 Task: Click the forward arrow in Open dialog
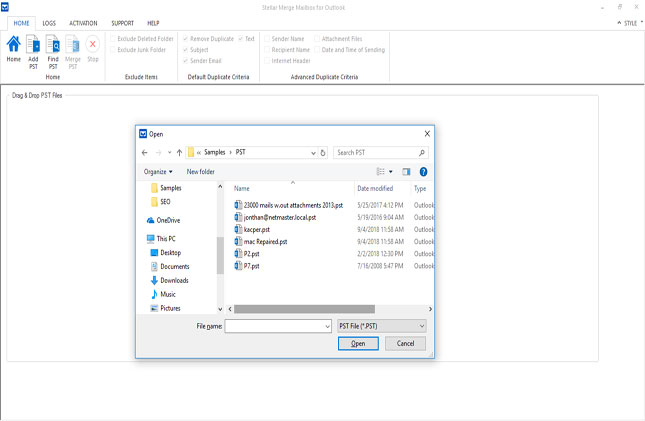pos(158,153)
